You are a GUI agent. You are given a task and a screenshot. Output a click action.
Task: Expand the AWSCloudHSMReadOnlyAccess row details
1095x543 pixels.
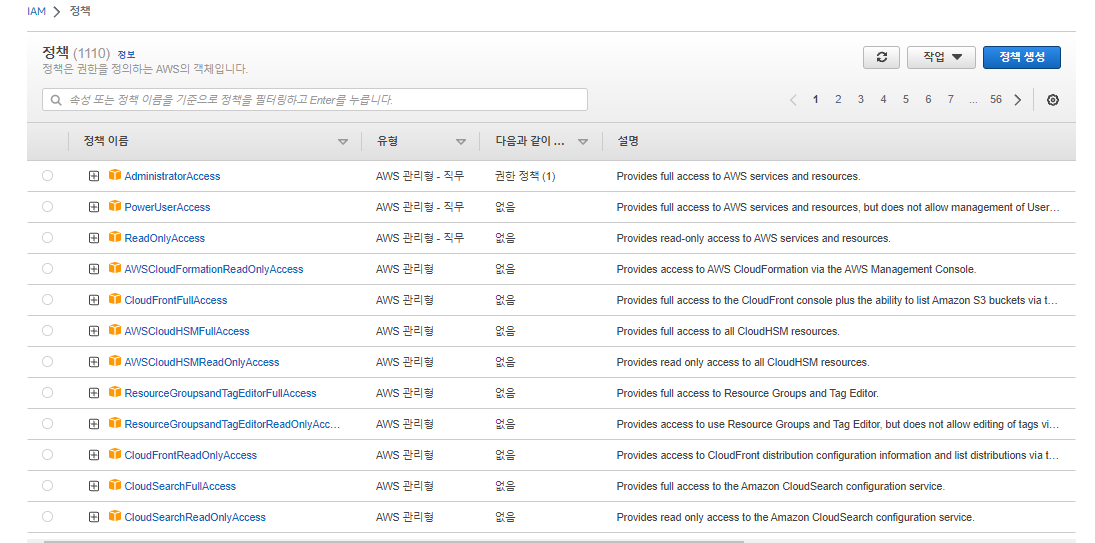coord(94,362)
